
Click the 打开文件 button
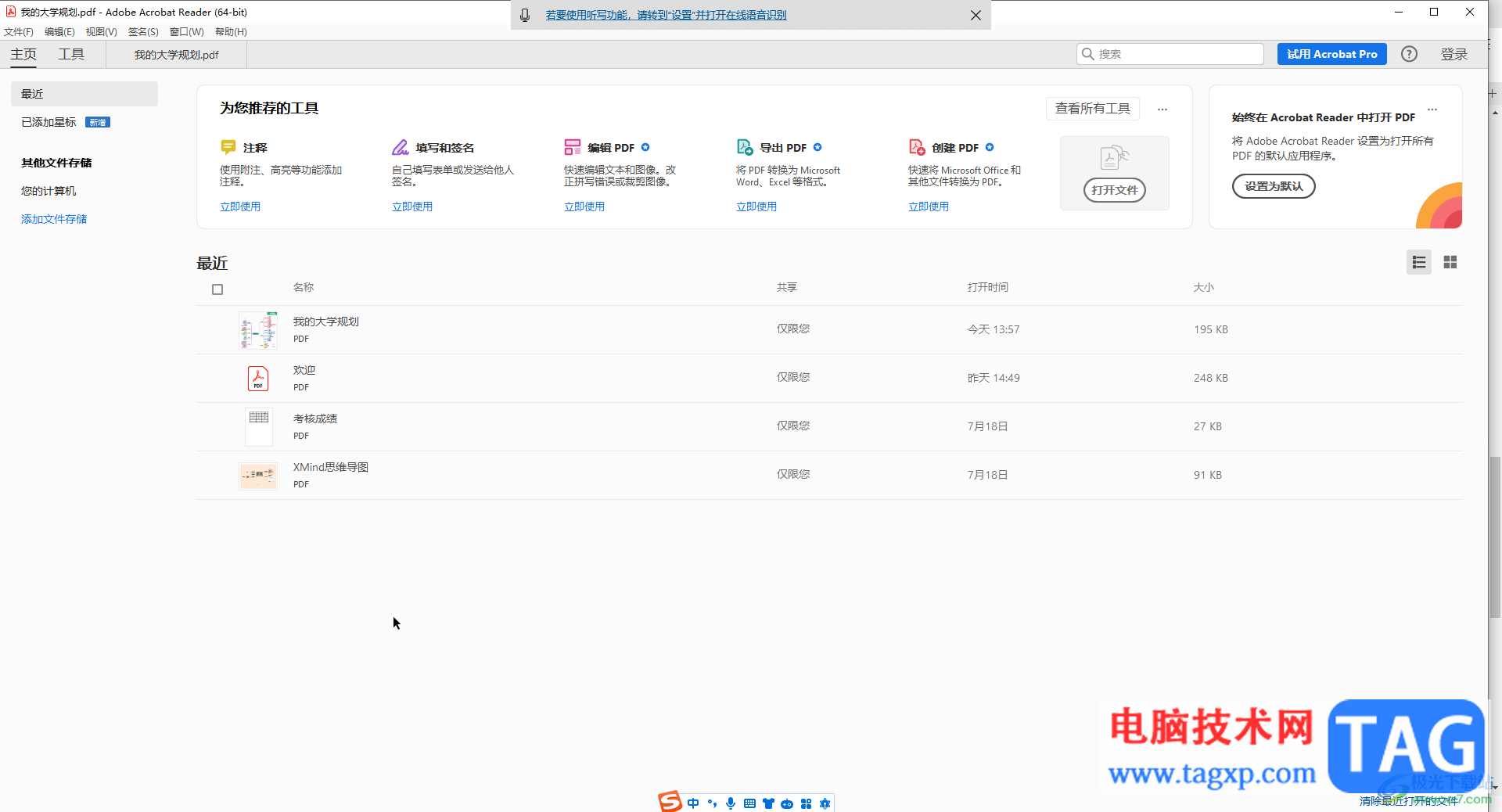[1114, 190]
